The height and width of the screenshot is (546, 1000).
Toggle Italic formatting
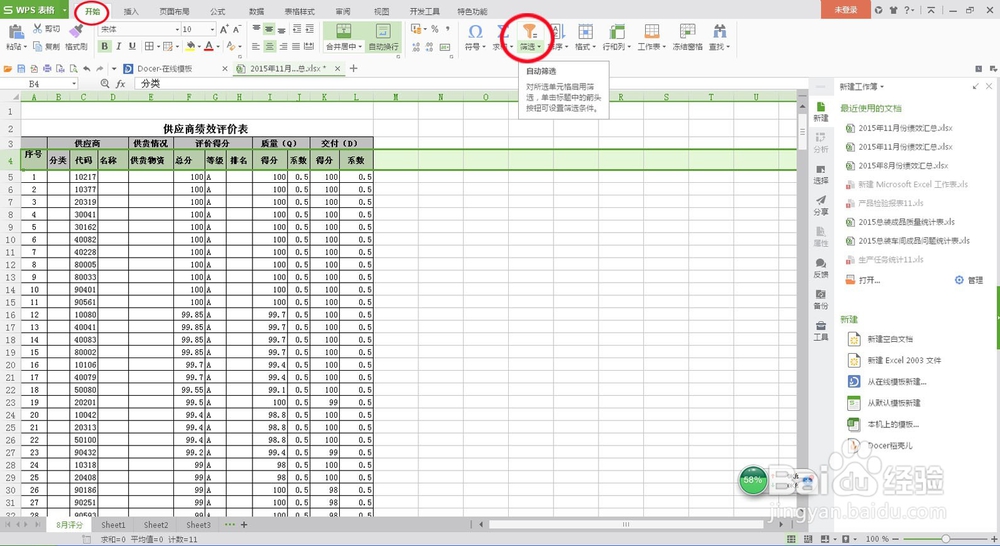pyautogui.click(x=119, y=46)
